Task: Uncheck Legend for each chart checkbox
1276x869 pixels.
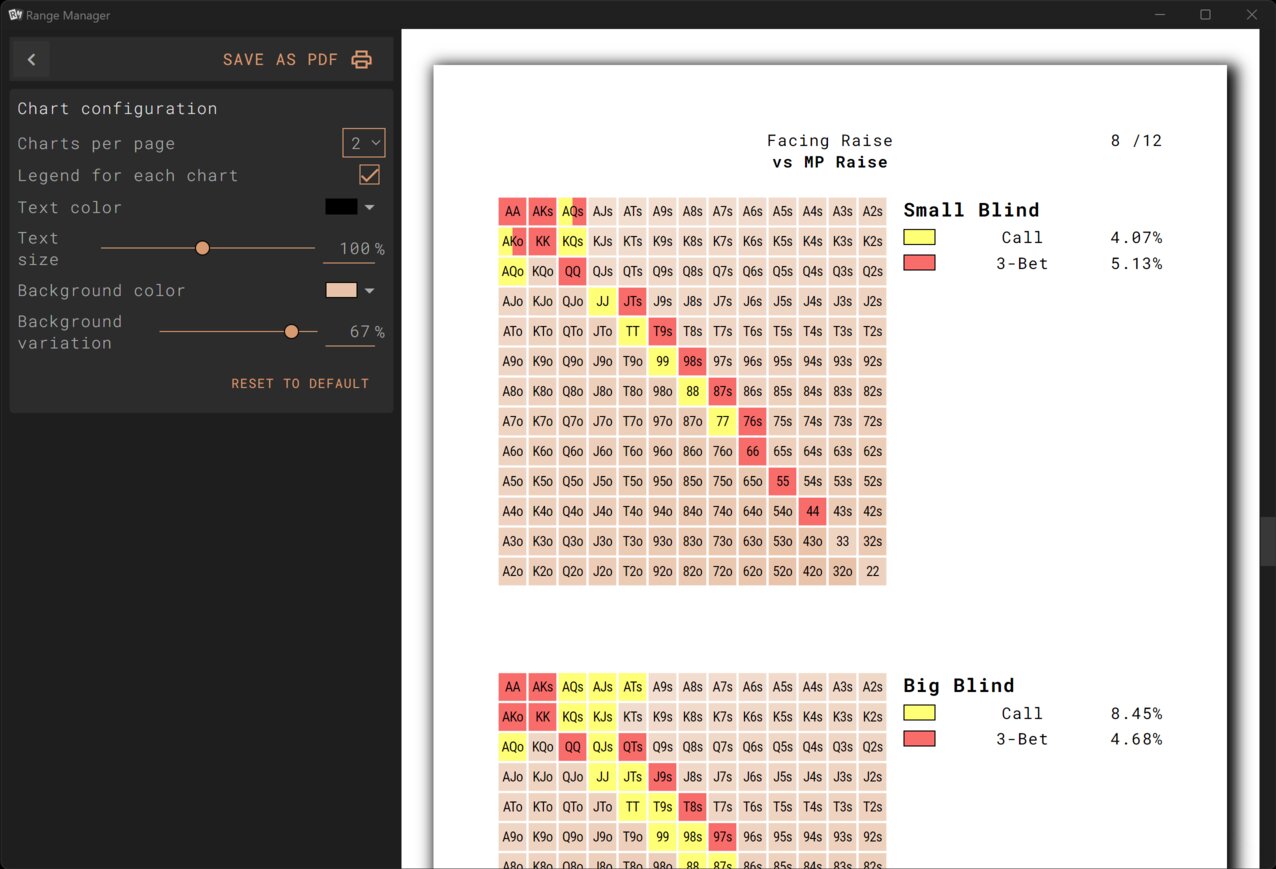Action: [369, 175]
